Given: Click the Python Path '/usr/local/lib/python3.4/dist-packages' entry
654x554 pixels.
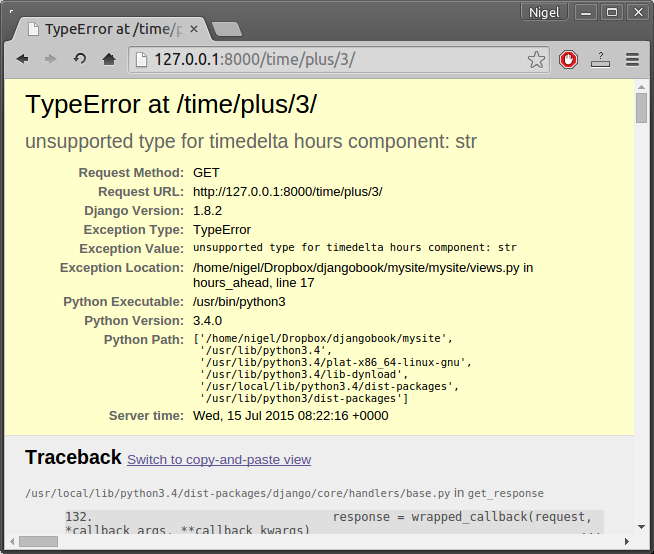Looking at the screenshot, I should [x=329, y=387].
